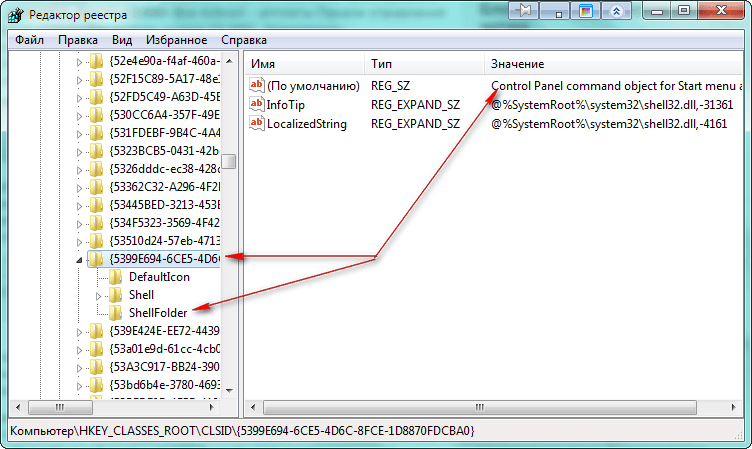Select folder icon of {53362C32-A296-4F2

96,187
